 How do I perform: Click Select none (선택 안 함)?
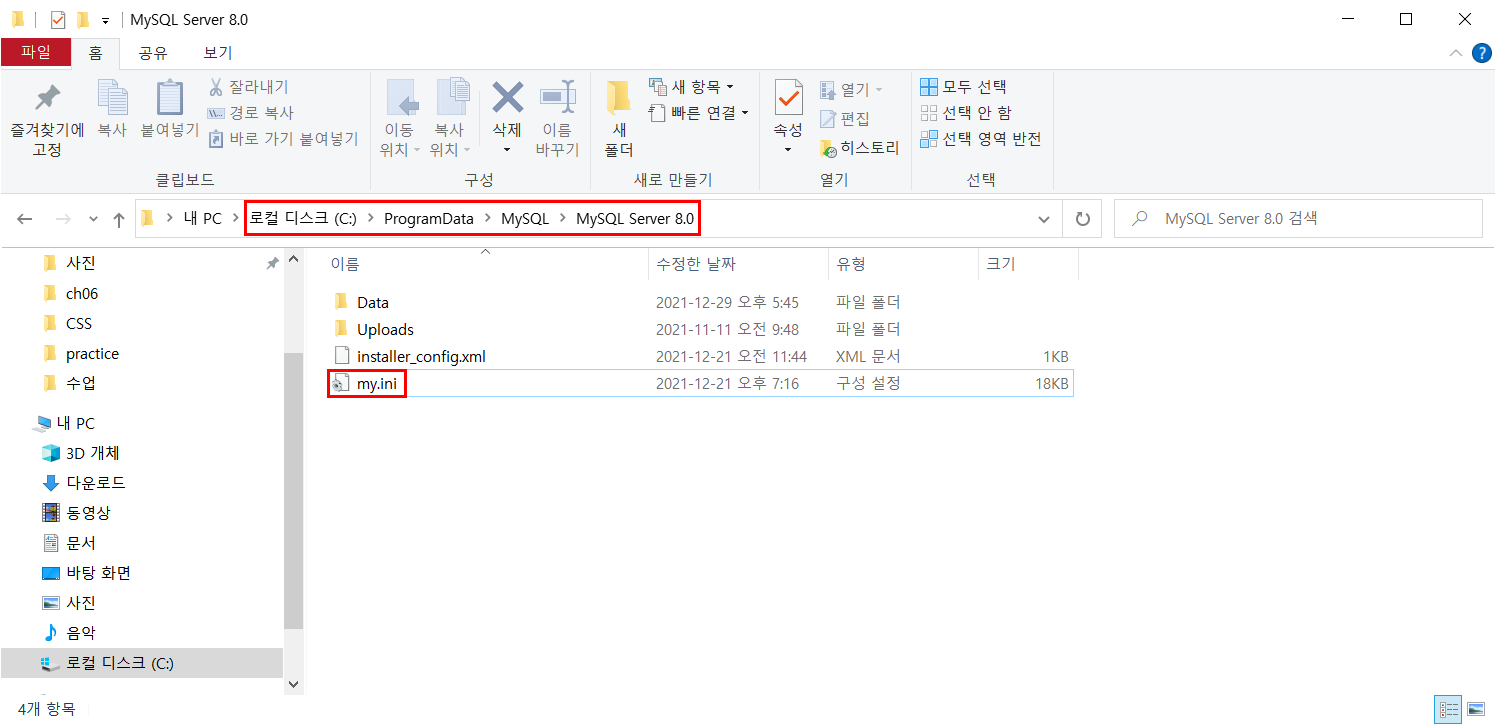point(965,113)
